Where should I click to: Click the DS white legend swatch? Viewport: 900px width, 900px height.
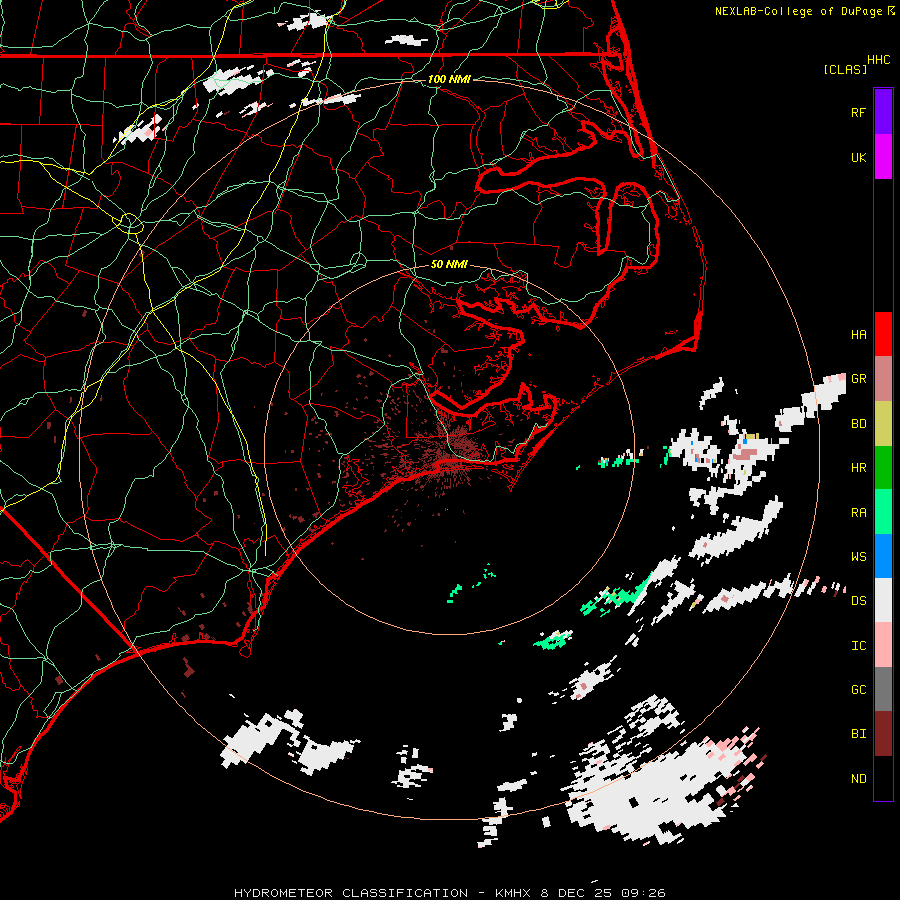tap(883, 600)
